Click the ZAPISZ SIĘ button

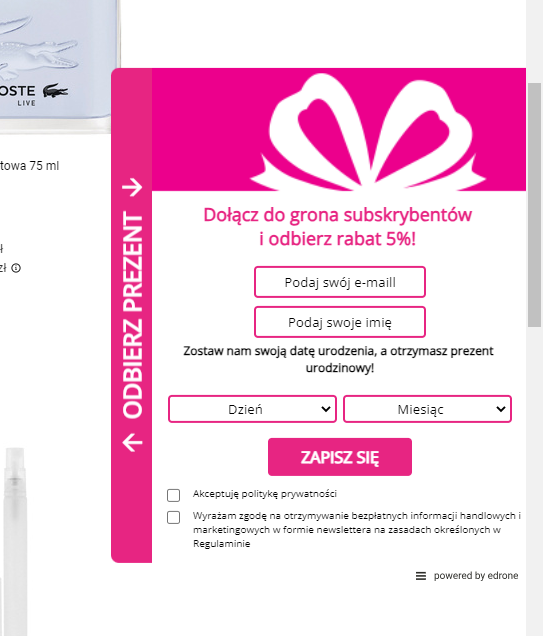click(x=340, y=457)
